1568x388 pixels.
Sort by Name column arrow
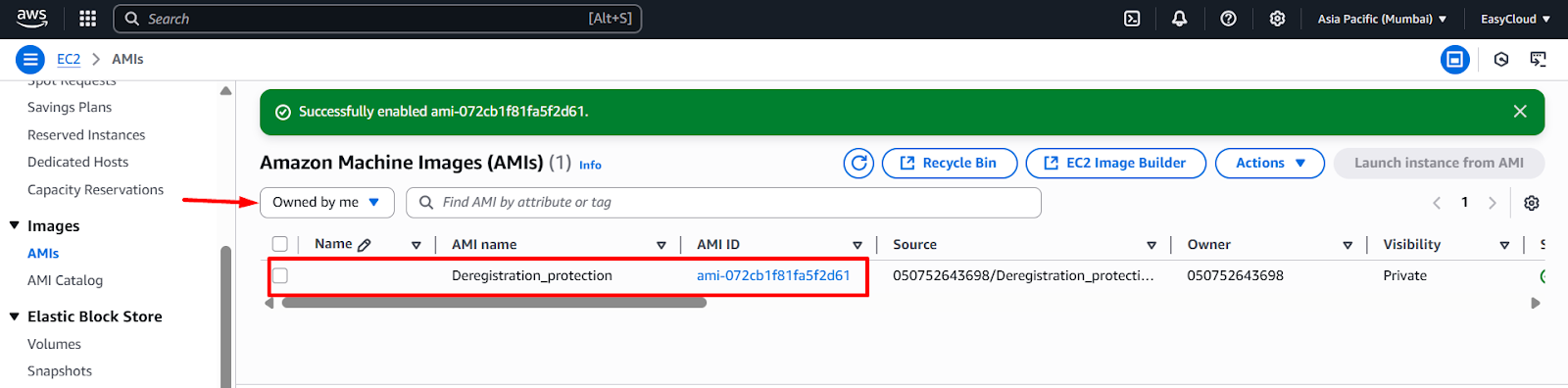416,246
